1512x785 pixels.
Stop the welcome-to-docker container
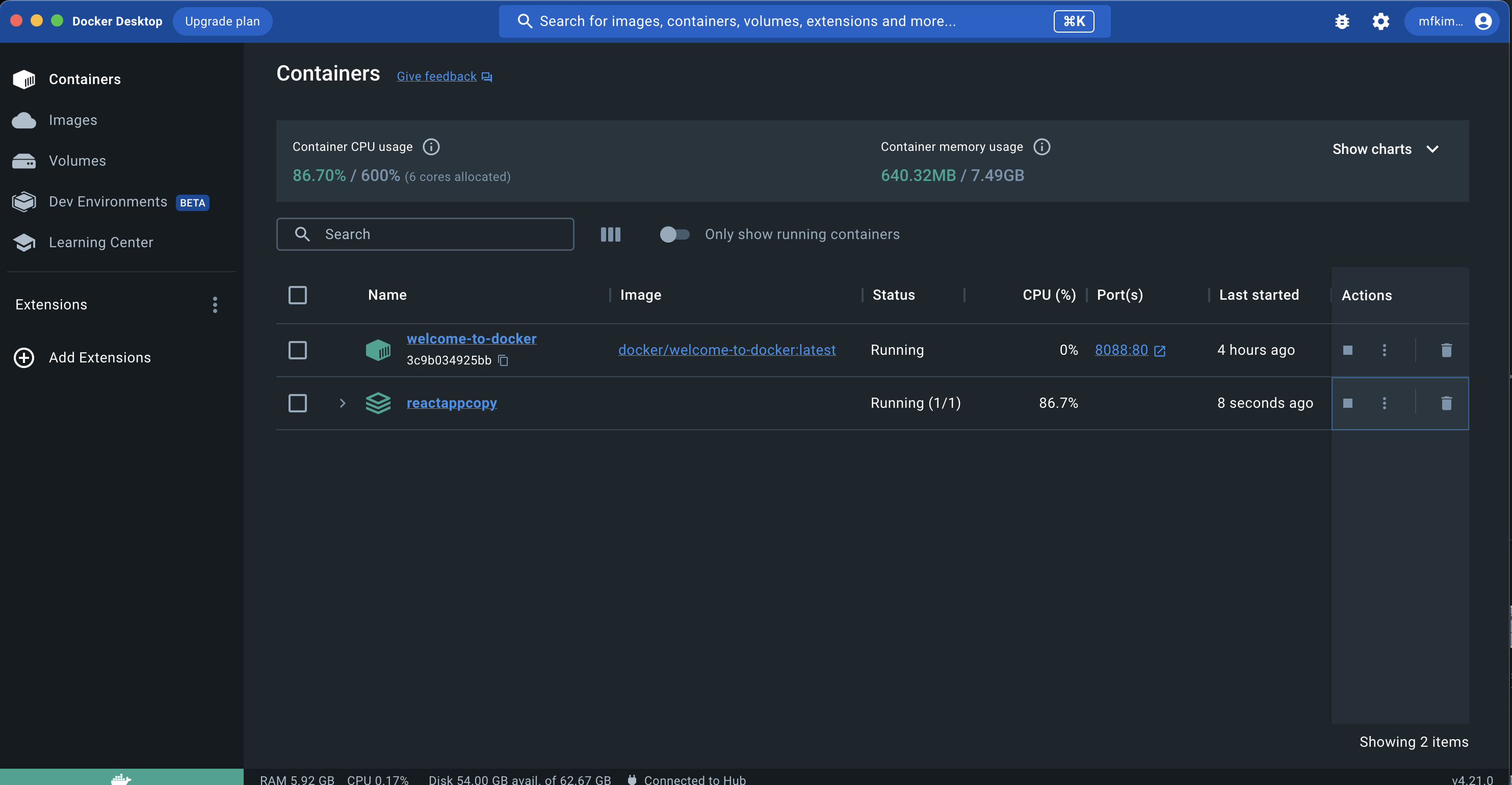pos(1348,350)
